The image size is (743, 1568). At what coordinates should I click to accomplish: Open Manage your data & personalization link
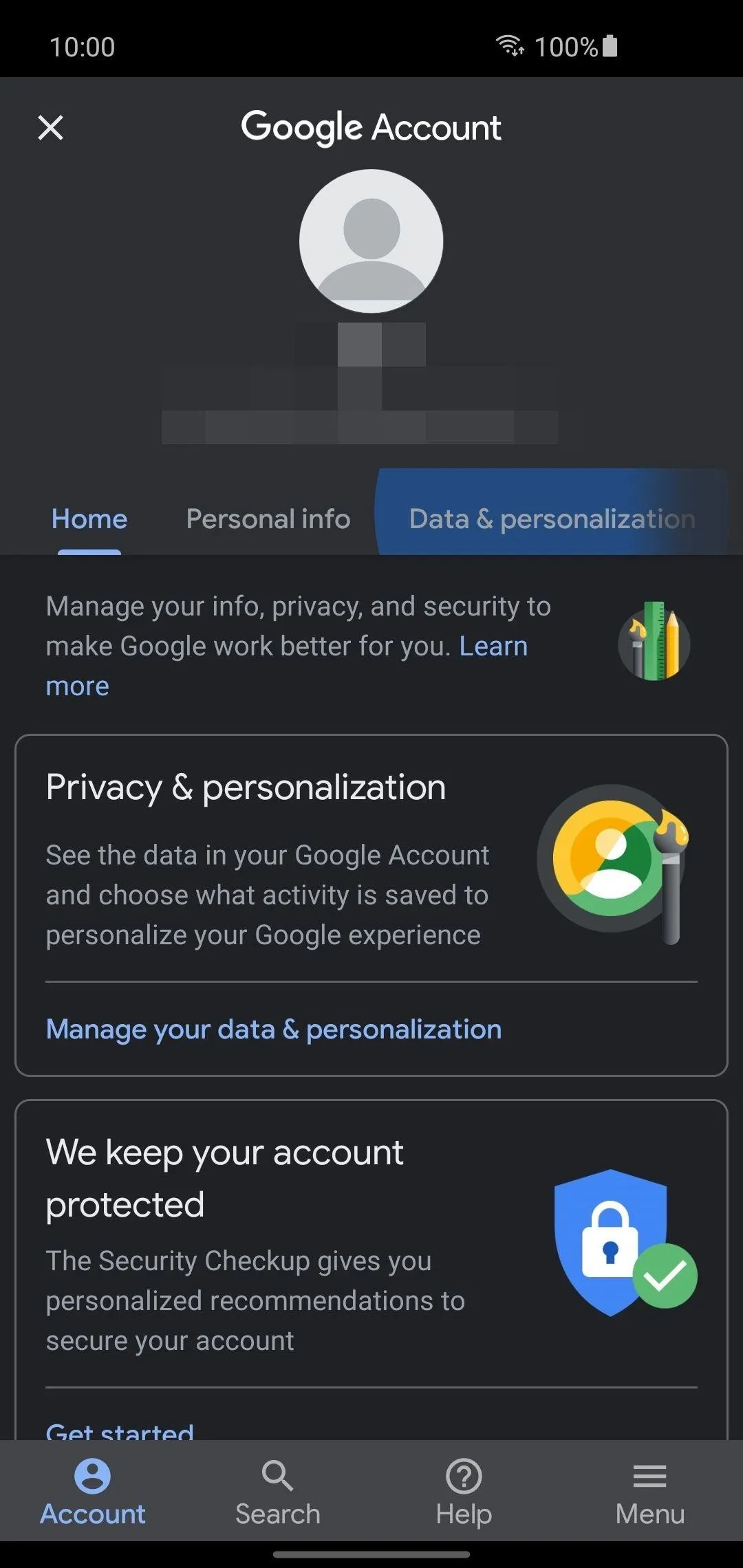click(x=274, y=1030)
